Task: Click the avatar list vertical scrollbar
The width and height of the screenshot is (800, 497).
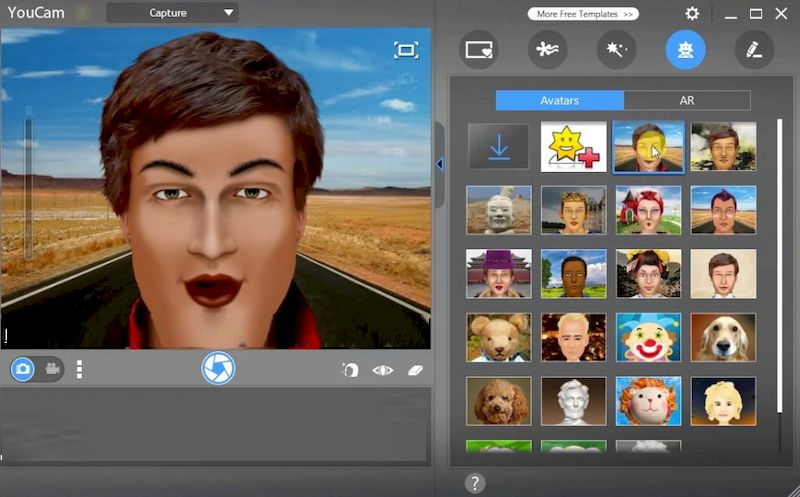Action: (x=779, y=265)
